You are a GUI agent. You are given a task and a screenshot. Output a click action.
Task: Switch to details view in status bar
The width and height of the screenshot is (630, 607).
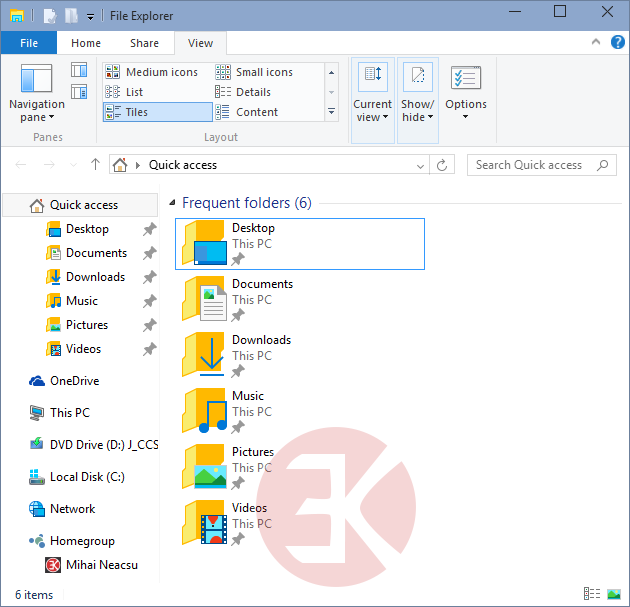592,594
